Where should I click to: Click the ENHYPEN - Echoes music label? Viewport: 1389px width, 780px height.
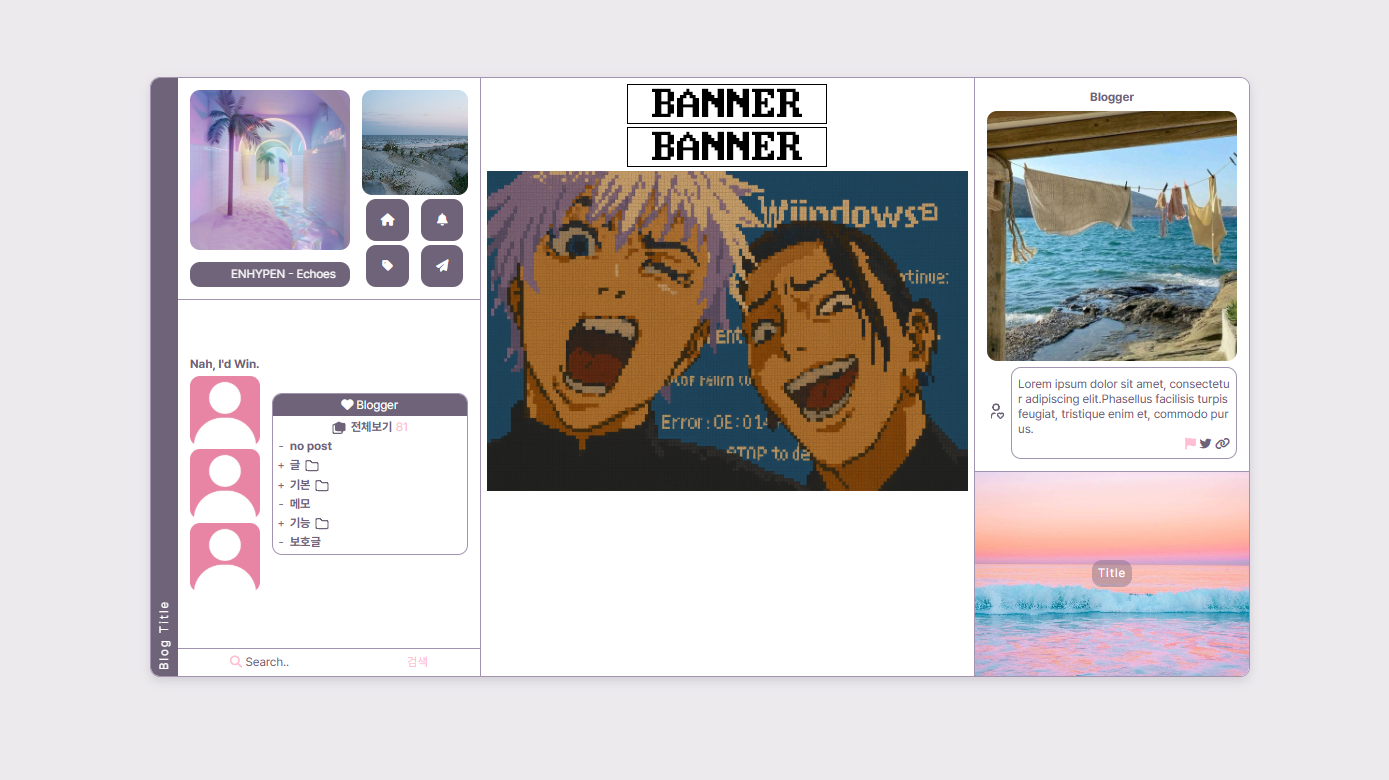[270, 274]
